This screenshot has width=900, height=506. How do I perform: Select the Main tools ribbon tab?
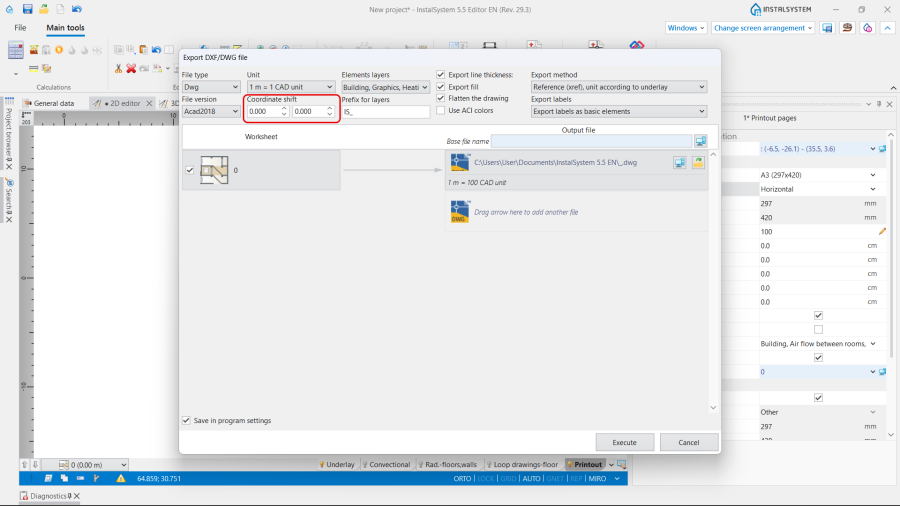(65, 28)
